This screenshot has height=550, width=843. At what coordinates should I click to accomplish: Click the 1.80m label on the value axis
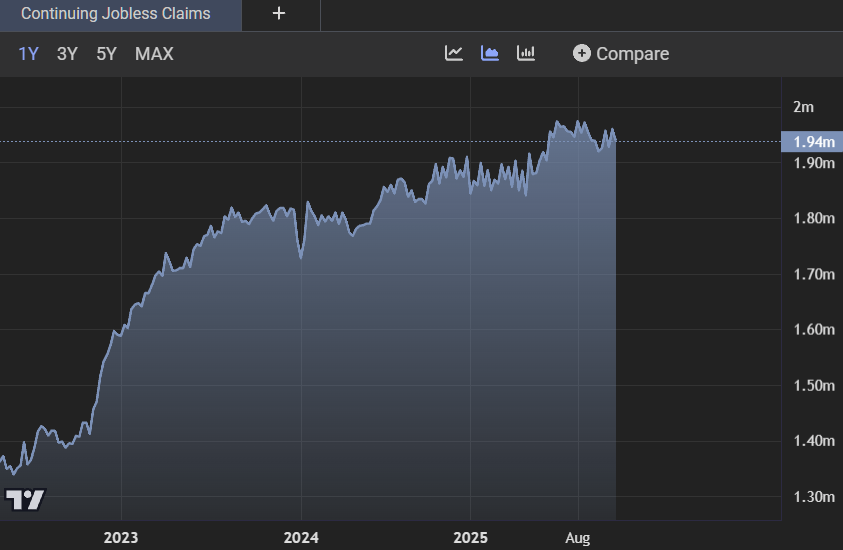[813, 219]
